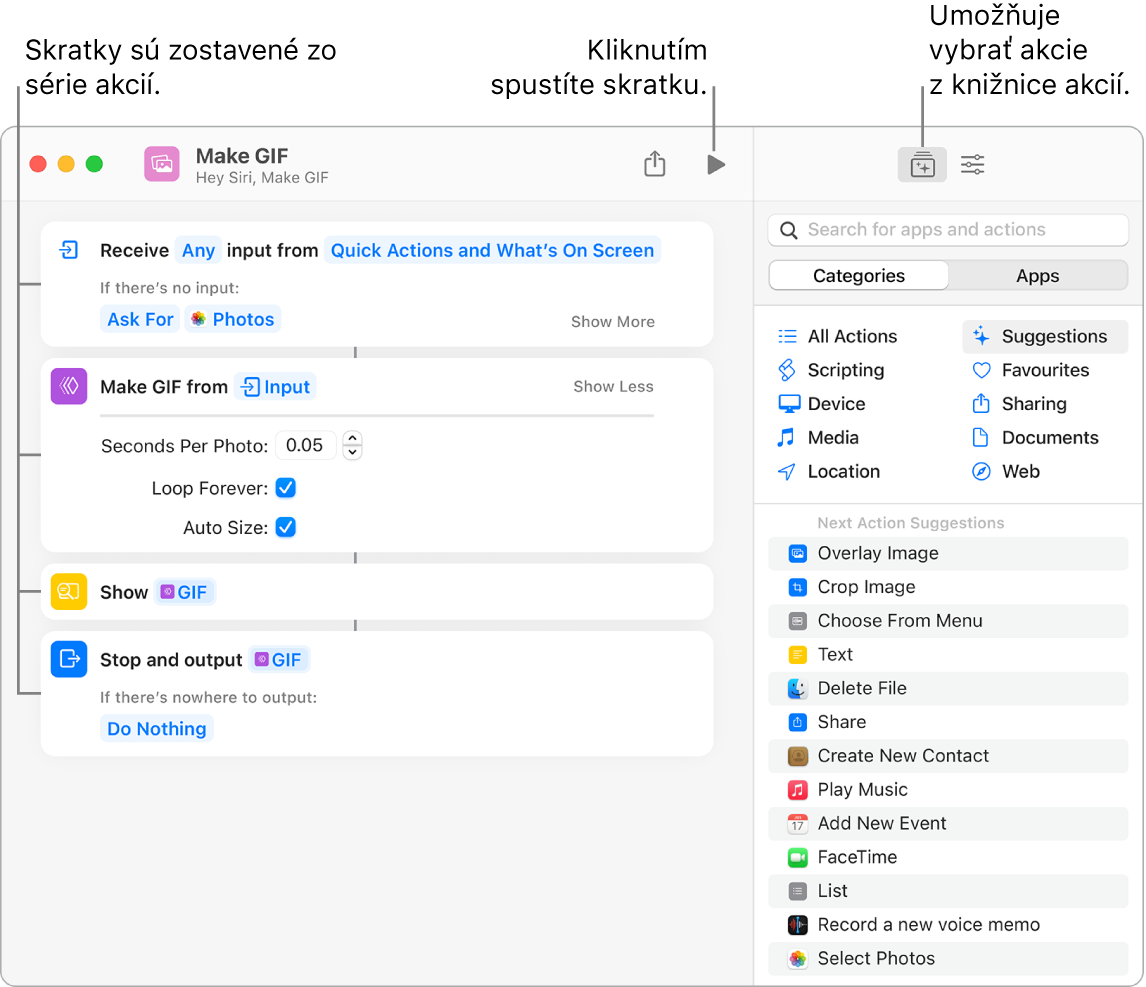Add the Record a new voice memo action
The image size is (1146, 987).
[928, 925]
